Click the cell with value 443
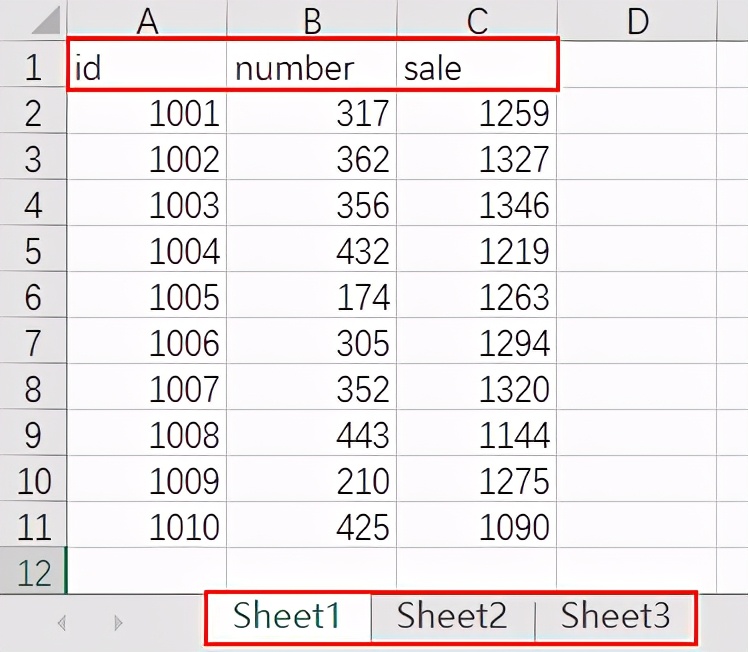748x652 pixels. pyautogui.click(x=311, y=435)
